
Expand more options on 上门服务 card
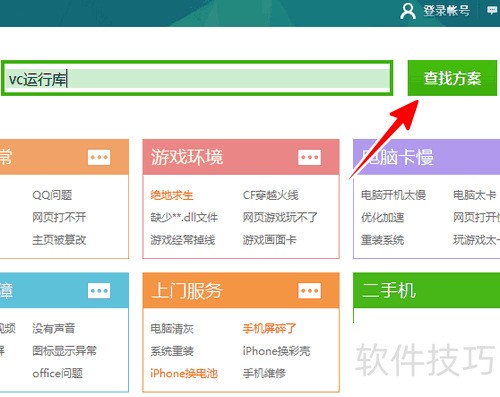[x=310, y=291]
